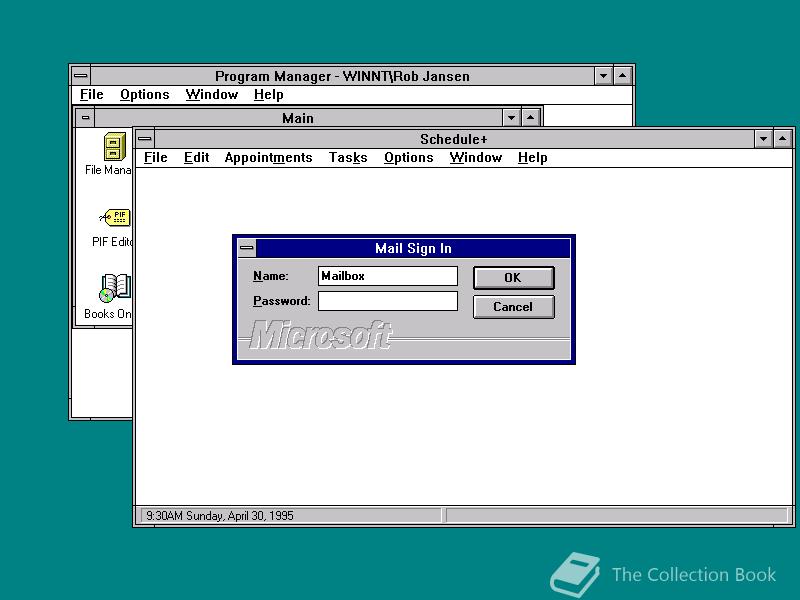This screenshot has width=800, height=600.
Task: Open the Edit menu in Schedule+
Action: (196, 157)
